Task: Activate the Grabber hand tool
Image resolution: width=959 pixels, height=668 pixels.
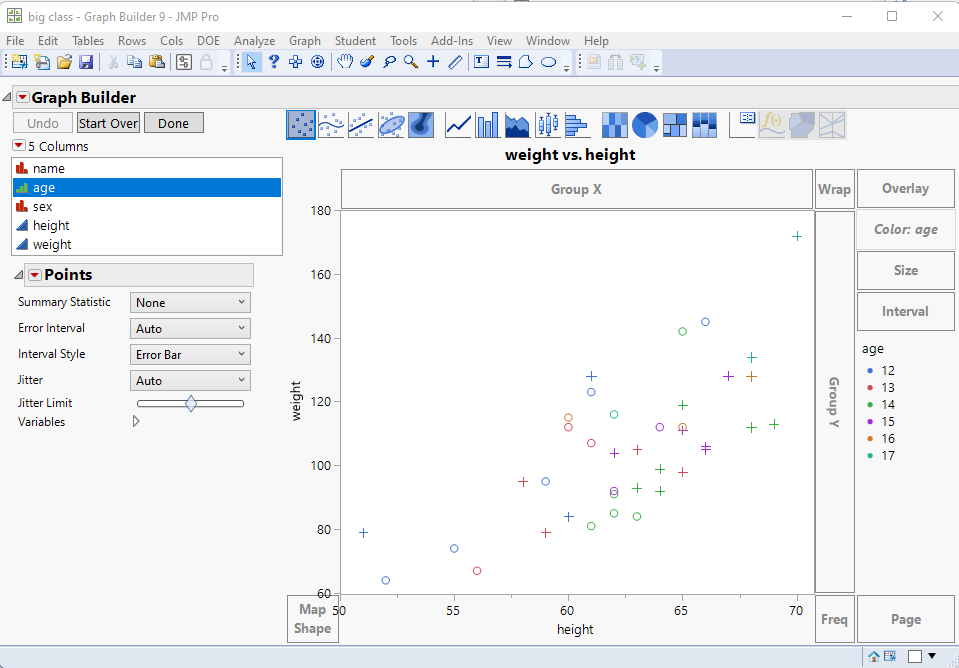Action: click(x=344, y=62)
